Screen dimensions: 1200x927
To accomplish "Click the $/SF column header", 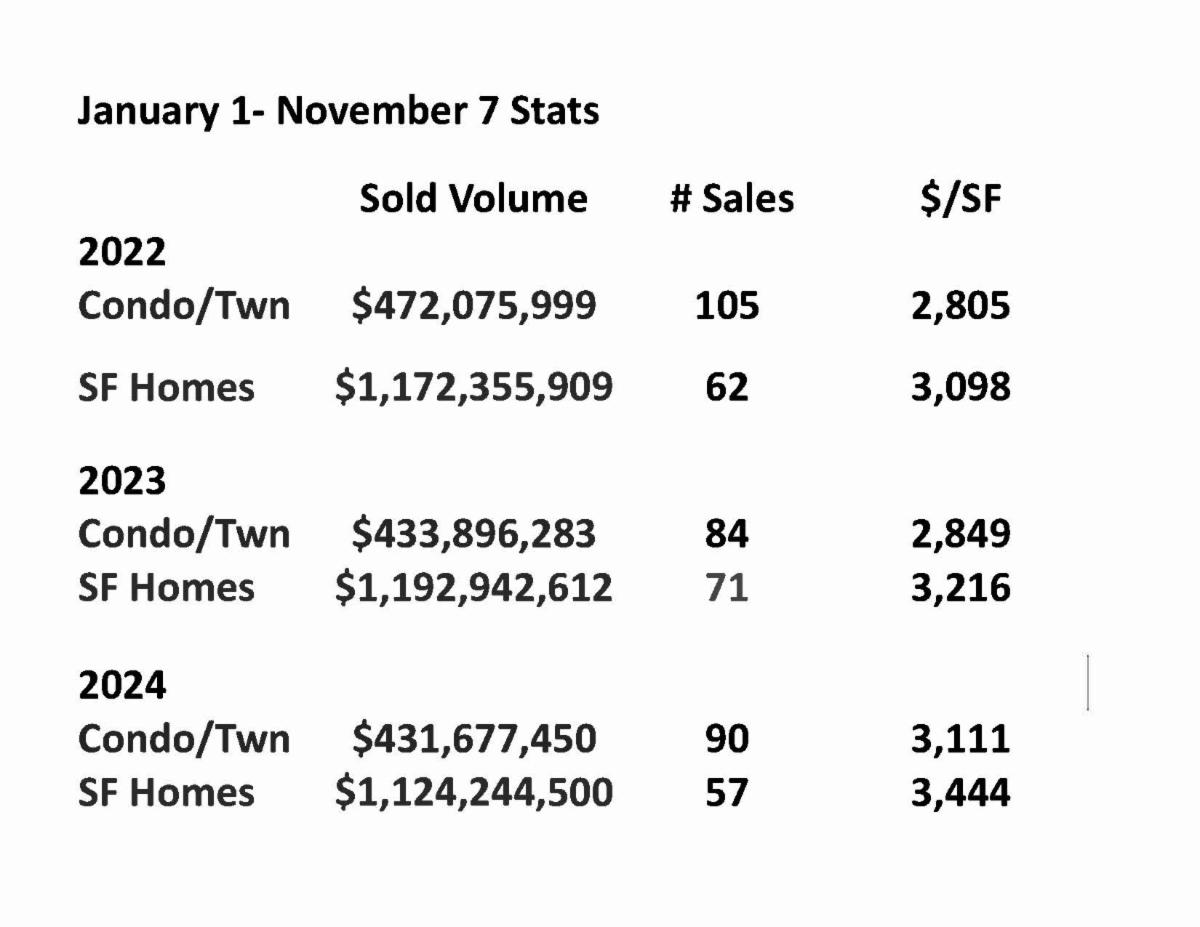I will pyautogui.click(x=959, y=199).
